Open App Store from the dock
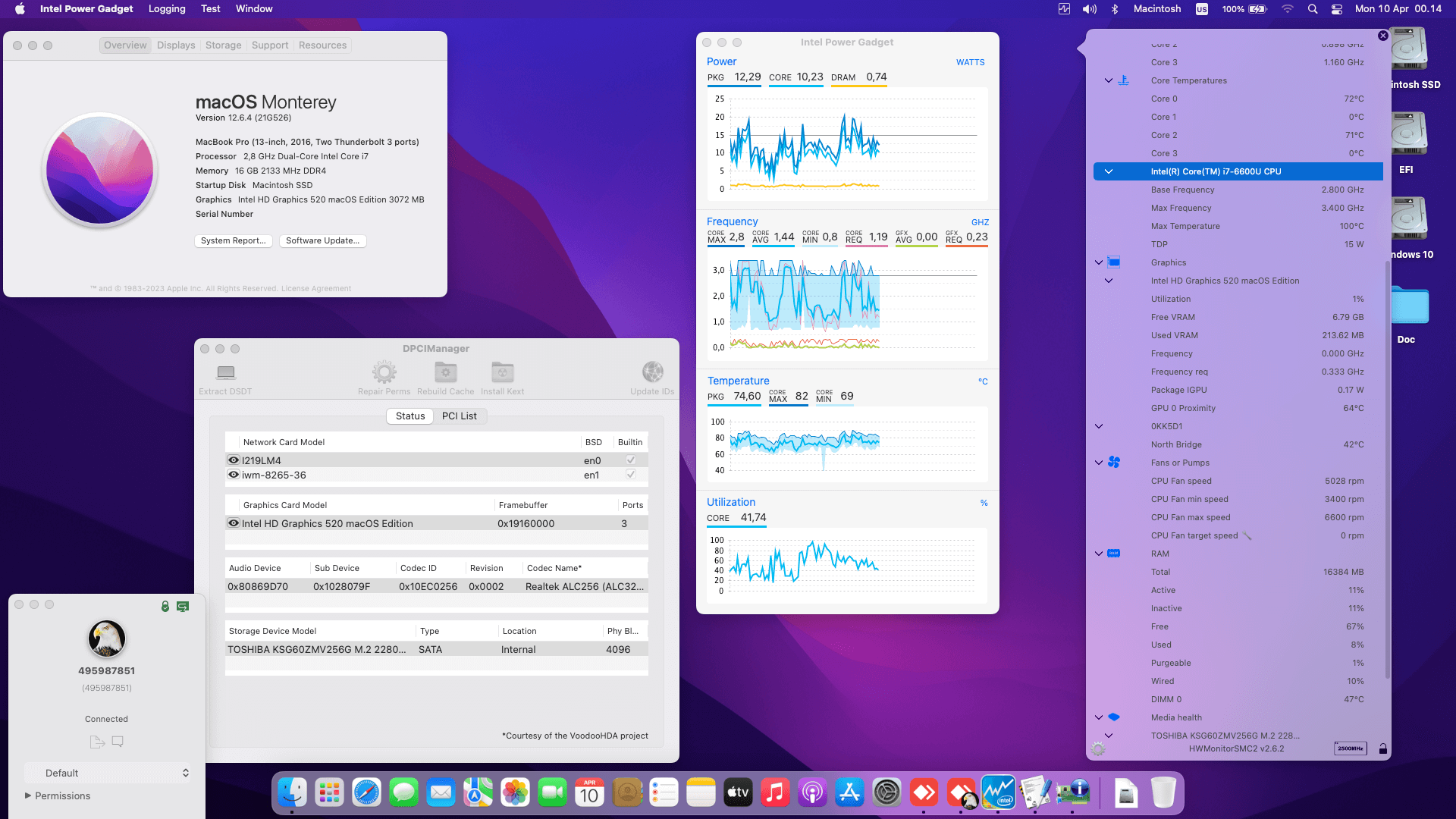This screenshot has width=1456, height=819. click(849, 793)
